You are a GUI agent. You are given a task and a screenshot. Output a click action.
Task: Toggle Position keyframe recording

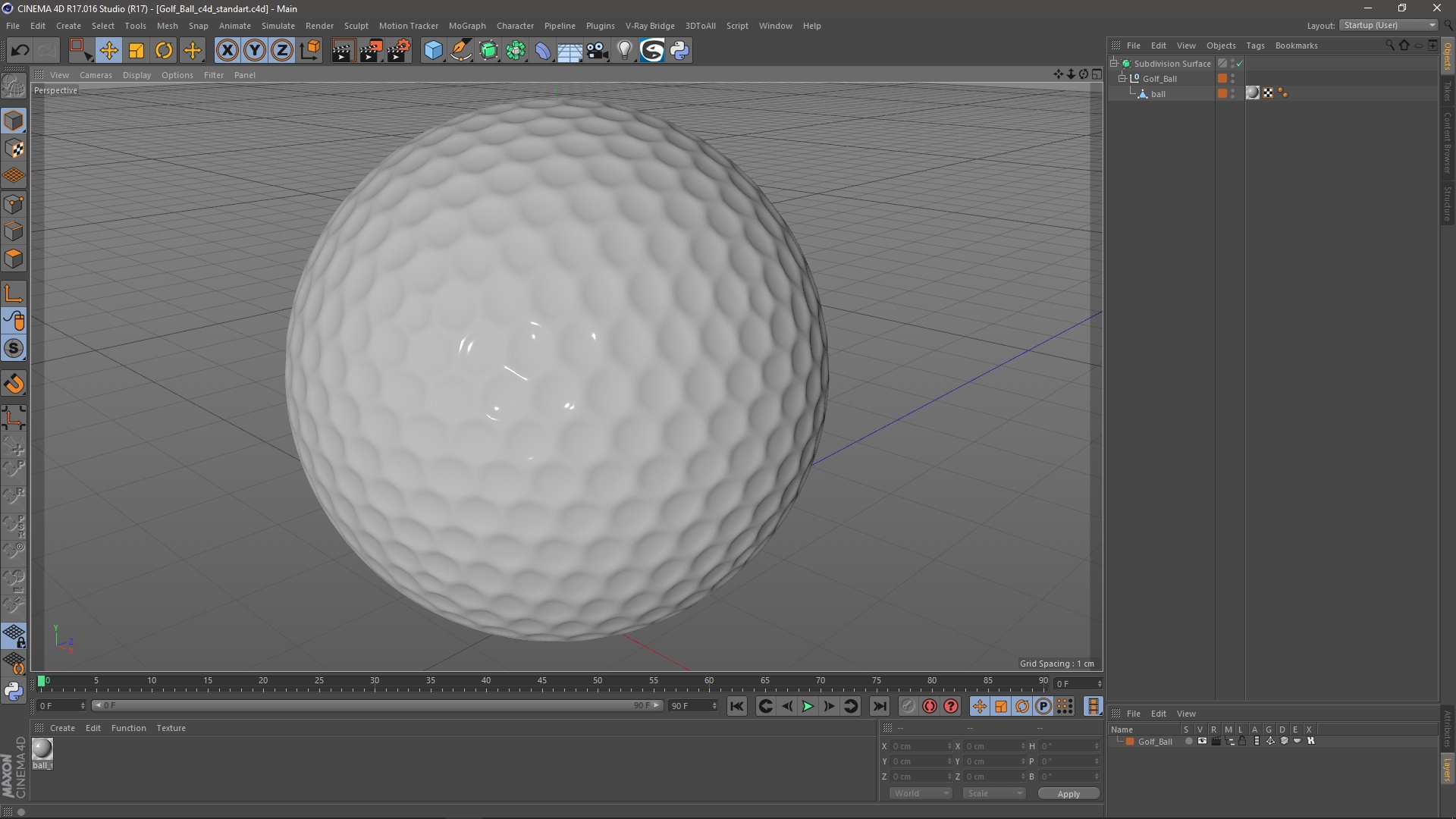[x=980, y=706]
